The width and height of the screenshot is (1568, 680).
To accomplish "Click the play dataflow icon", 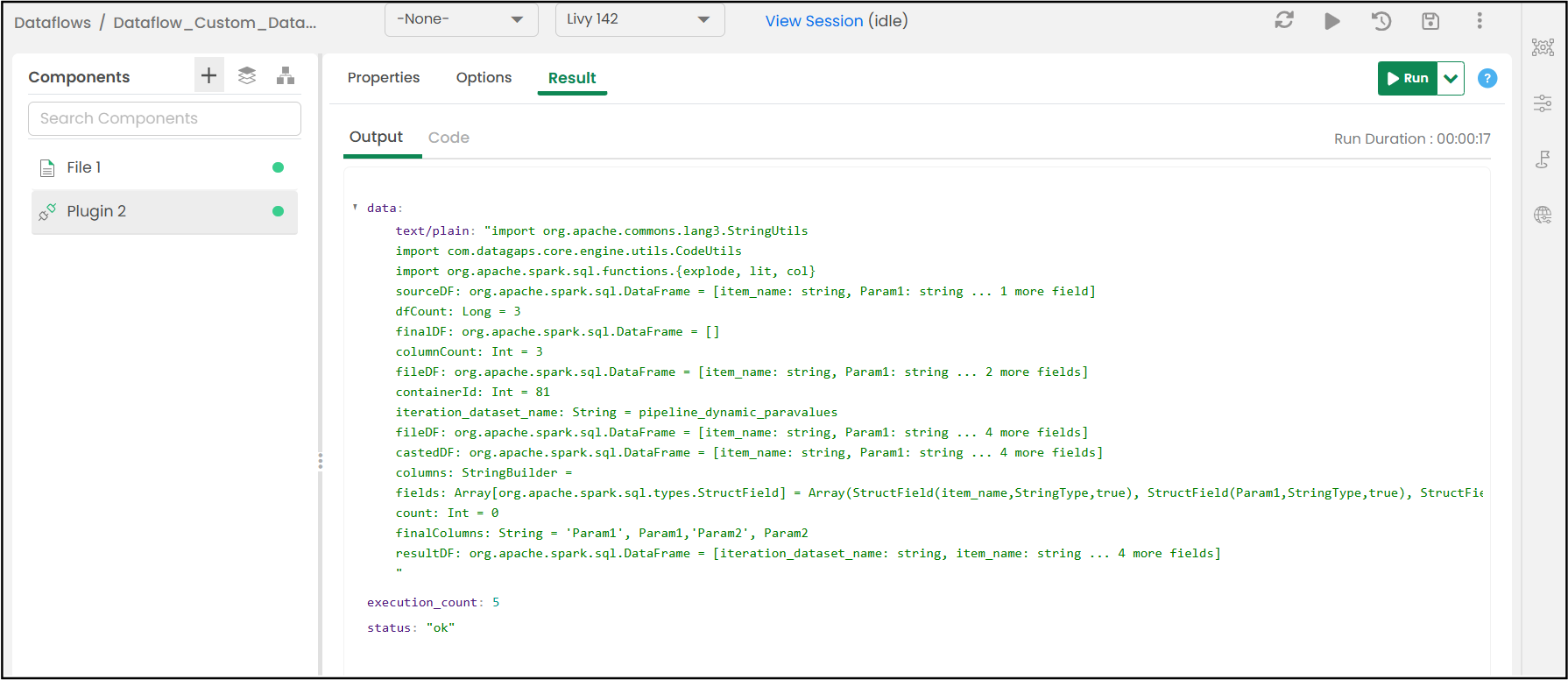I will 1332,21.
